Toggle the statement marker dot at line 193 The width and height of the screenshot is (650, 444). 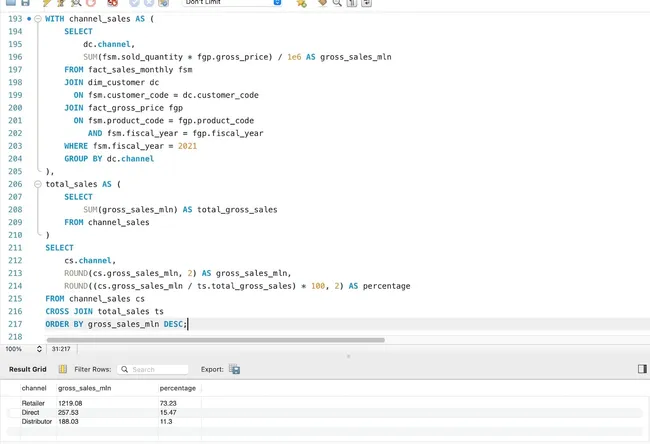(x=30, y=19)
